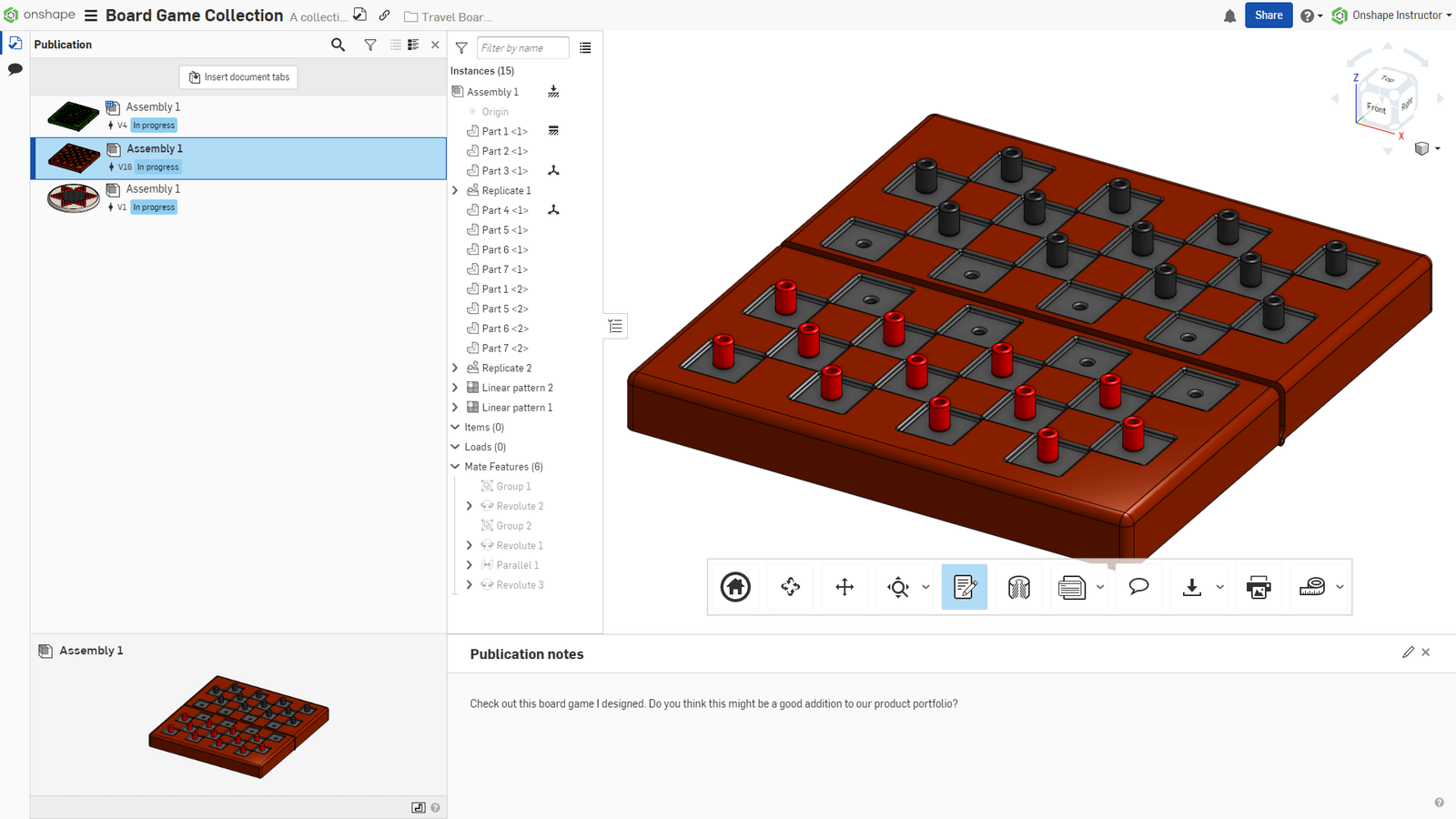Viewport: 1456px width, 819px height.
Task: Toggle the instance list panel handle
Action: point(615,326)
